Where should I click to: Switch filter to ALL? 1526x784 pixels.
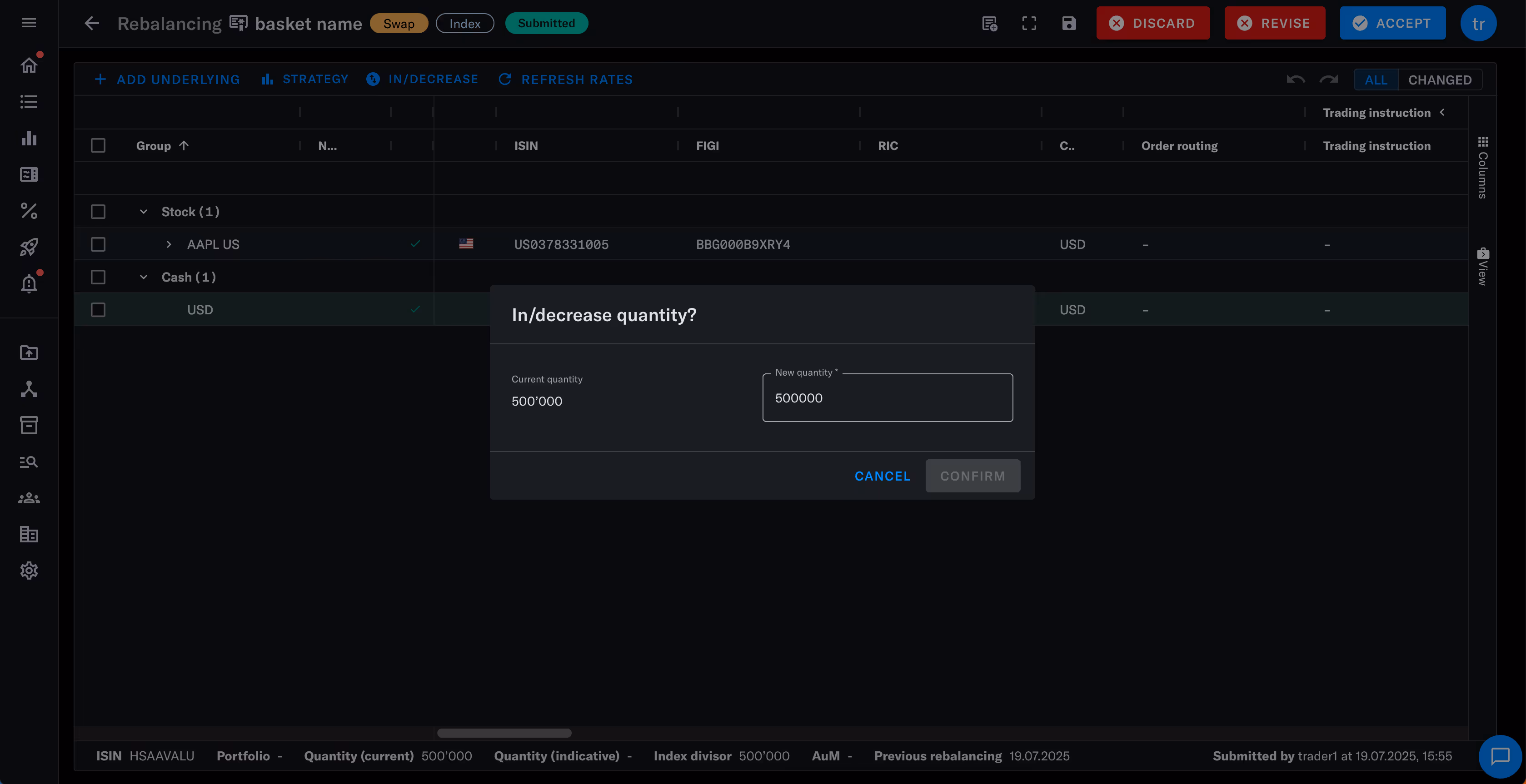point(1376,80)
